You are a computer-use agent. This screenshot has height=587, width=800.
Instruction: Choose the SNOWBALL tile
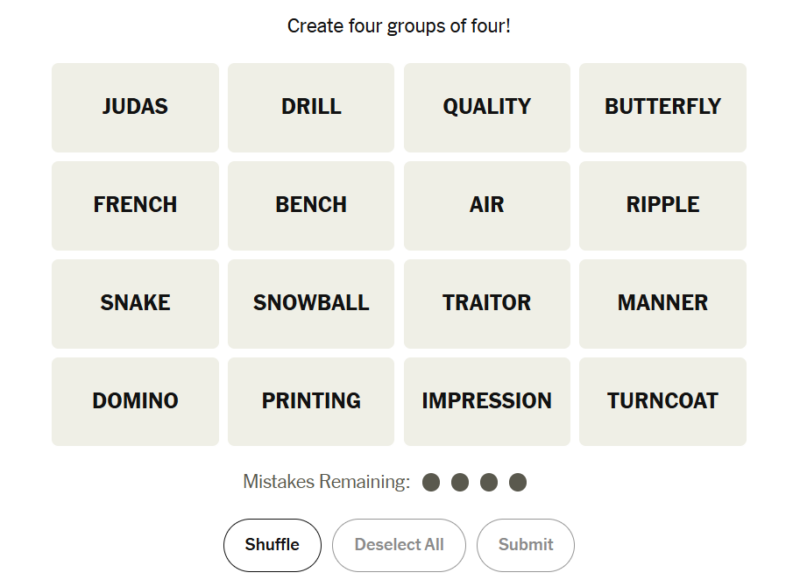[311, 303]
